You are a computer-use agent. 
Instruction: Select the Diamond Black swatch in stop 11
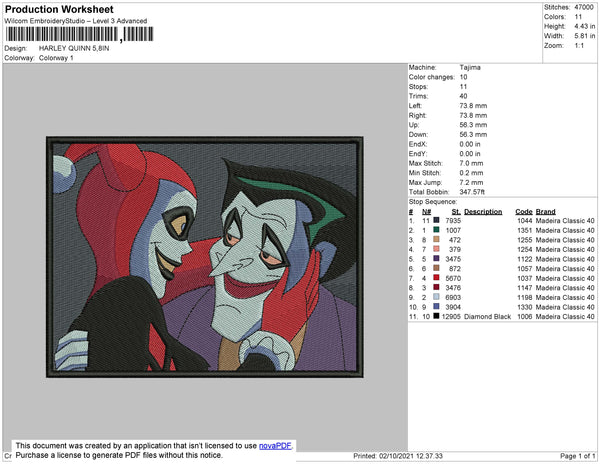435,316
